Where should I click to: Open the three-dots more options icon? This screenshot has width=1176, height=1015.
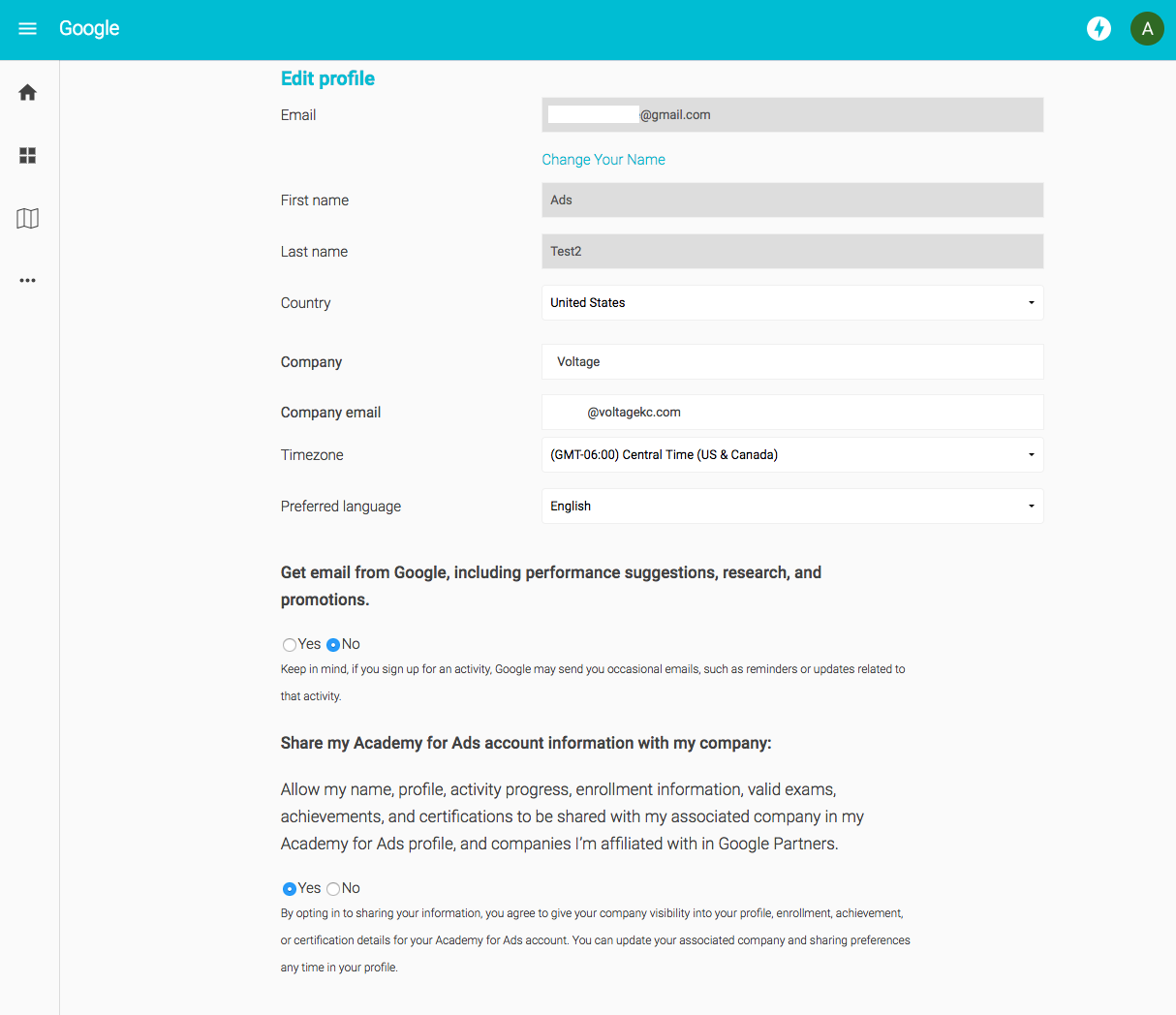27,281
